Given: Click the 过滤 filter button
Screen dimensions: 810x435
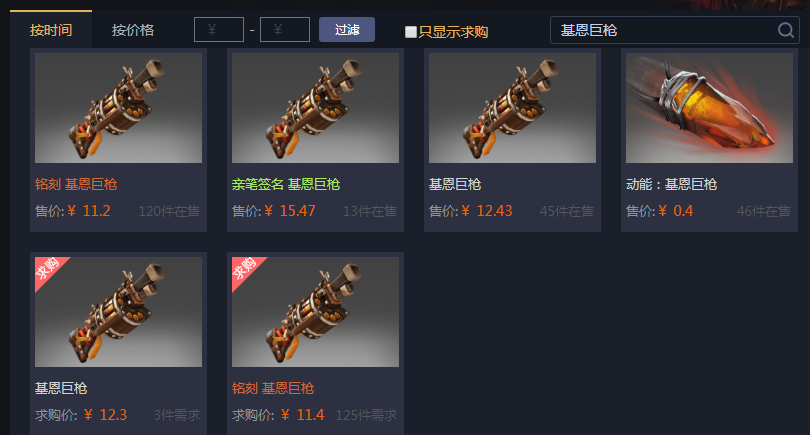Looking at the screenshot, I should coord(347,29).
